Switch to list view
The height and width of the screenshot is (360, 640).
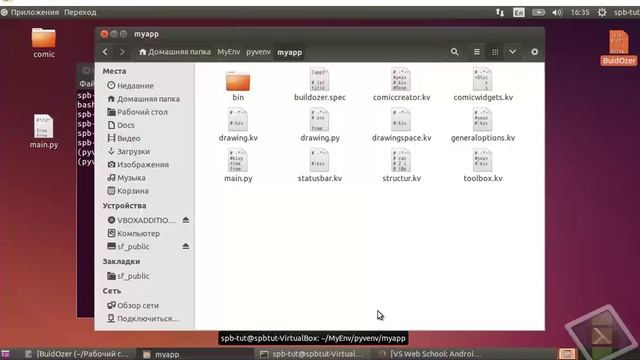pyautogui.click(x=476, y=52)
